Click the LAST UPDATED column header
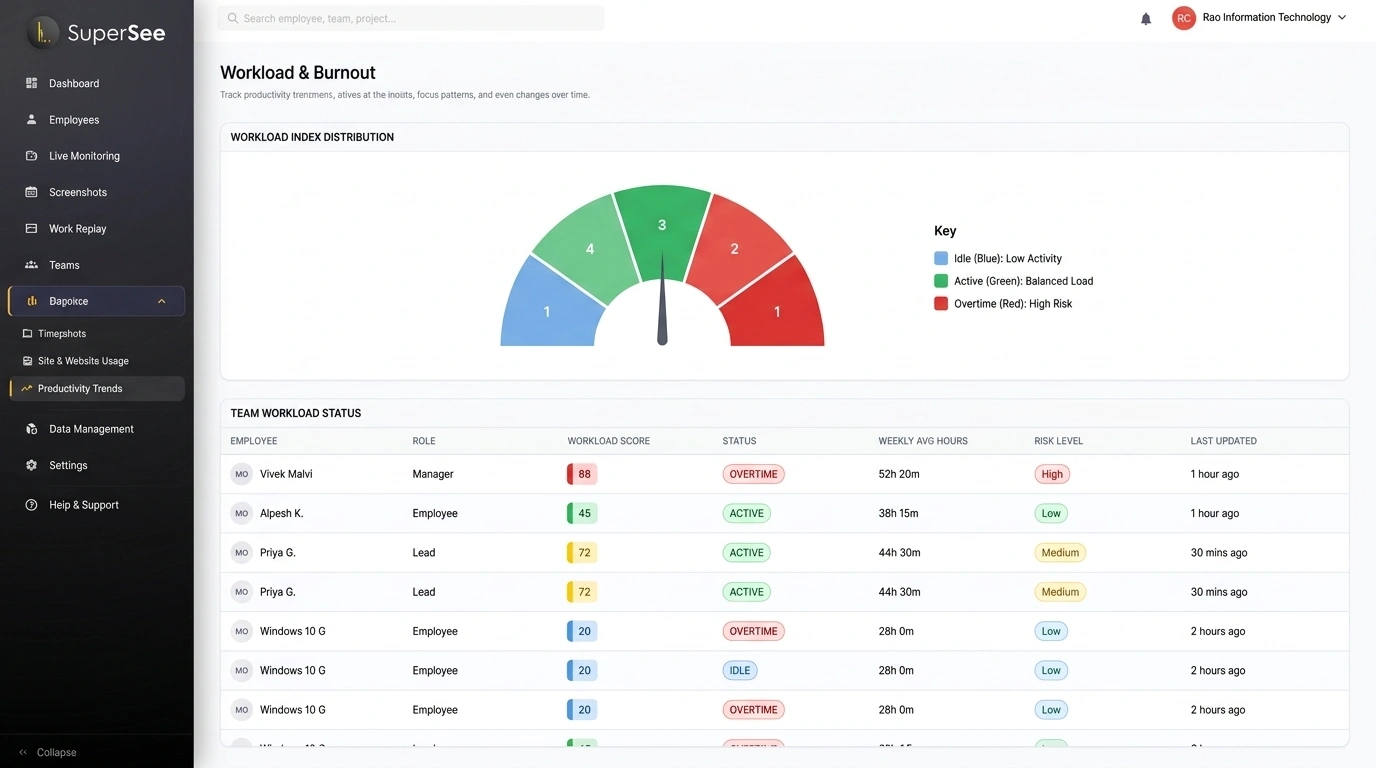Viewport: 1376px width, 768px height. (1223, 441)
